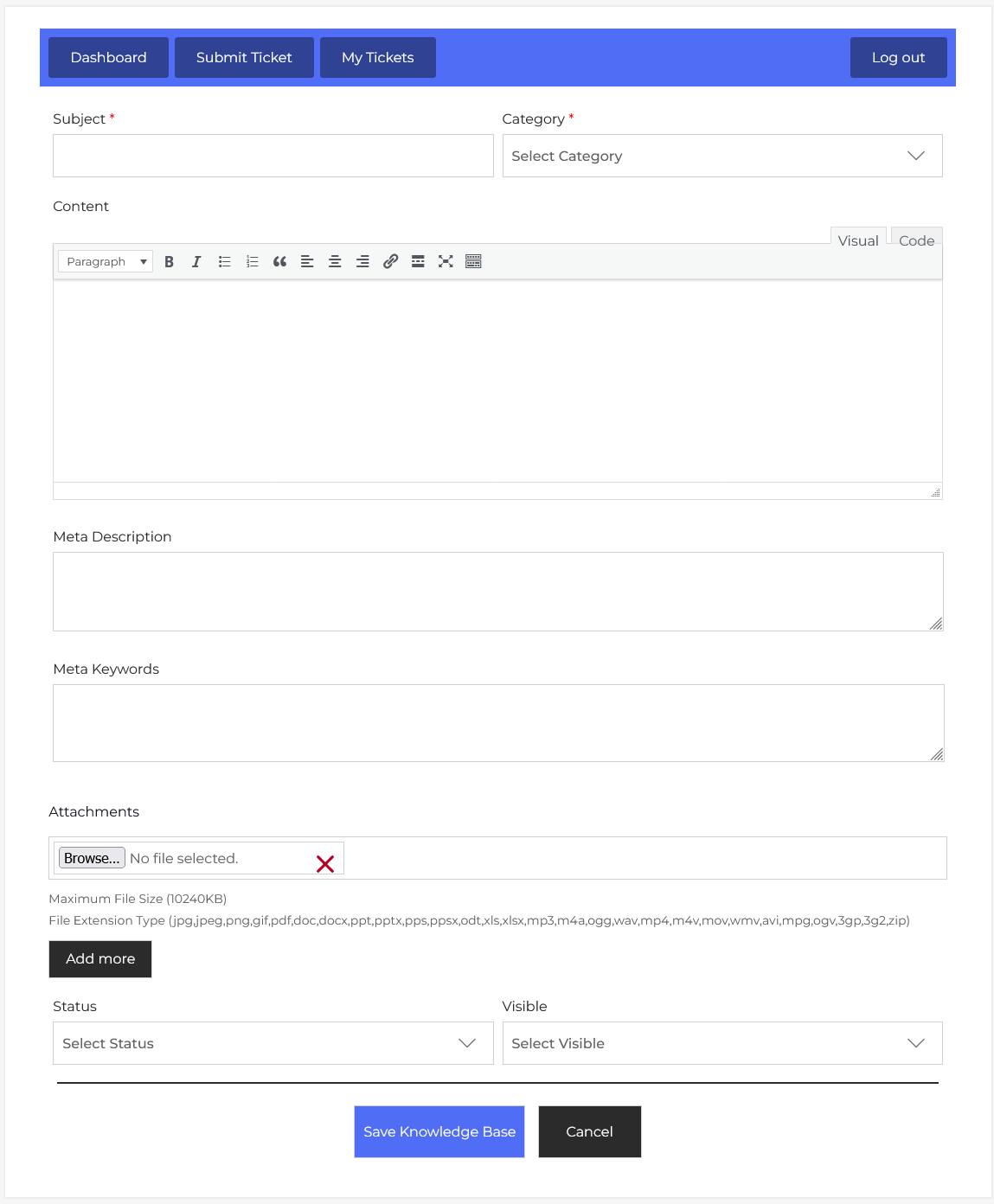Screen dimensions: 994x1204
Task: Enter fullscreen editor mode
Action: point(446,262)
